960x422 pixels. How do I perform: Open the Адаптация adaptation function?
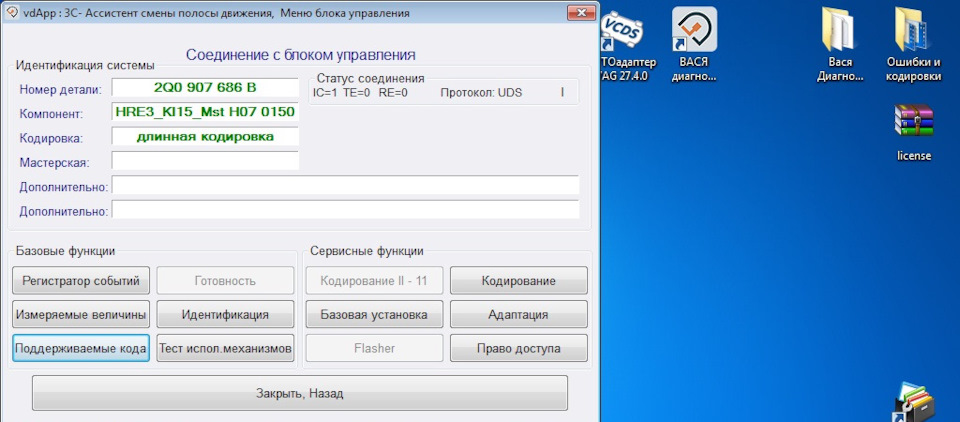coord(519,315)
